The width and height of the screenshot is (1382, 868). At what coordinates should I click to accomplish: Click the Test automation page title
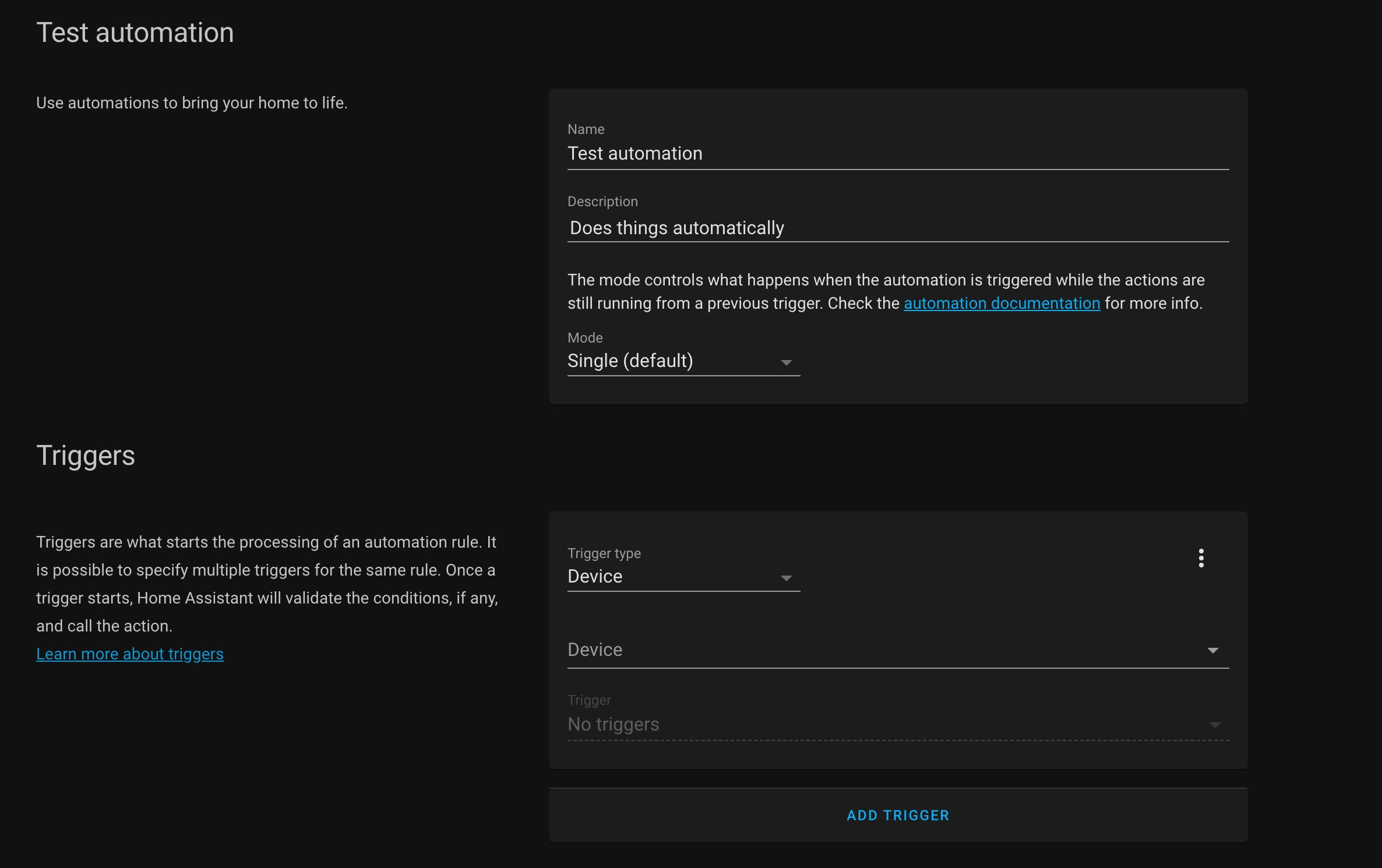(x=135, y=33)
